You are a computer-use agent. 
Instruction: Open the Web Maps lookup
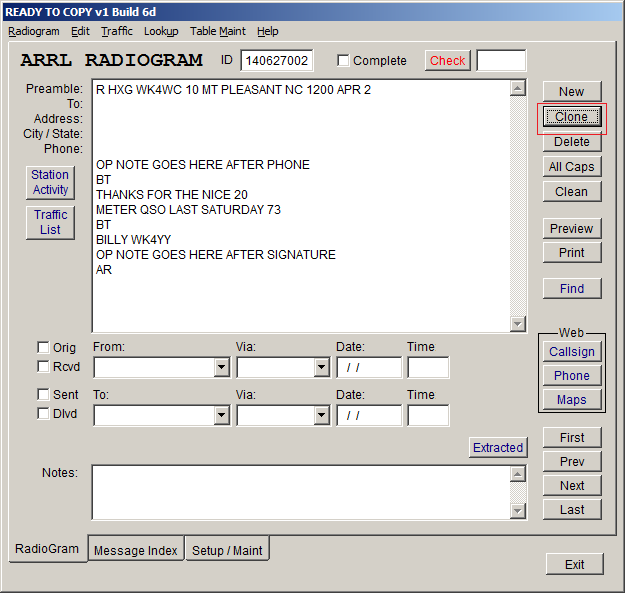click(572, 399)
